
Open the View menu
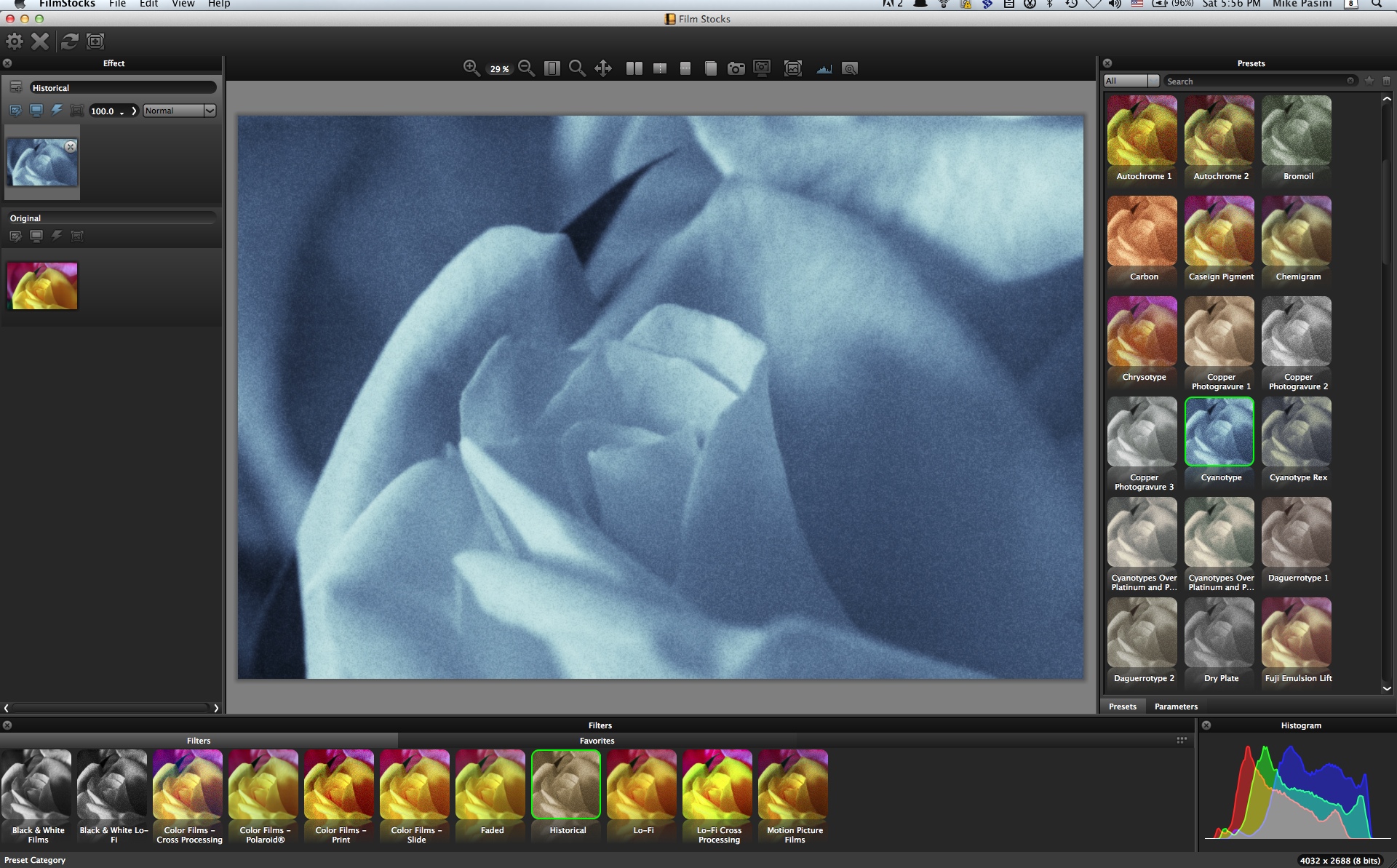coord(183,4)
